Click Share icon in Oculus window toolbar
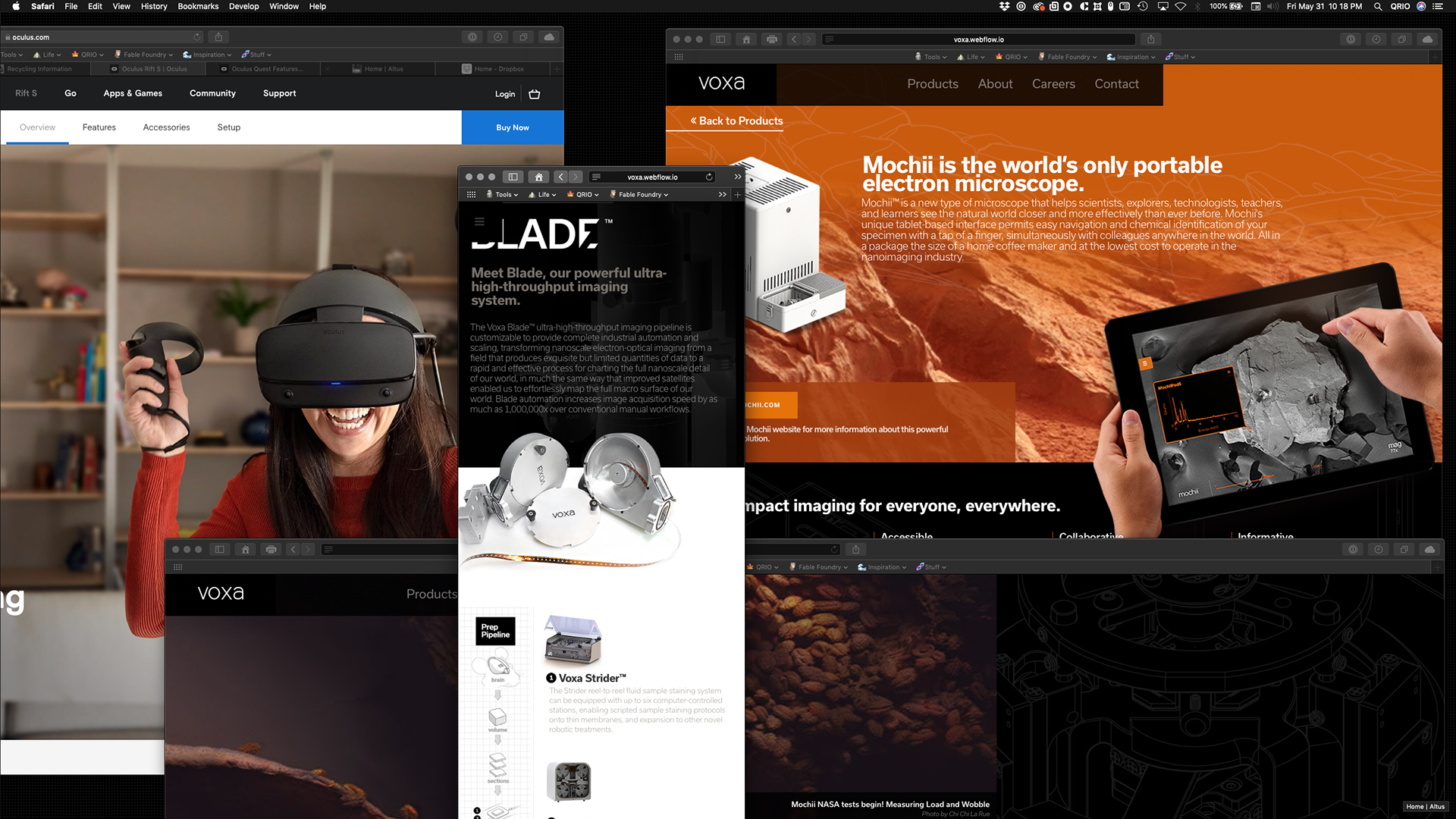The image size is (1456, 819). (218, 37)
